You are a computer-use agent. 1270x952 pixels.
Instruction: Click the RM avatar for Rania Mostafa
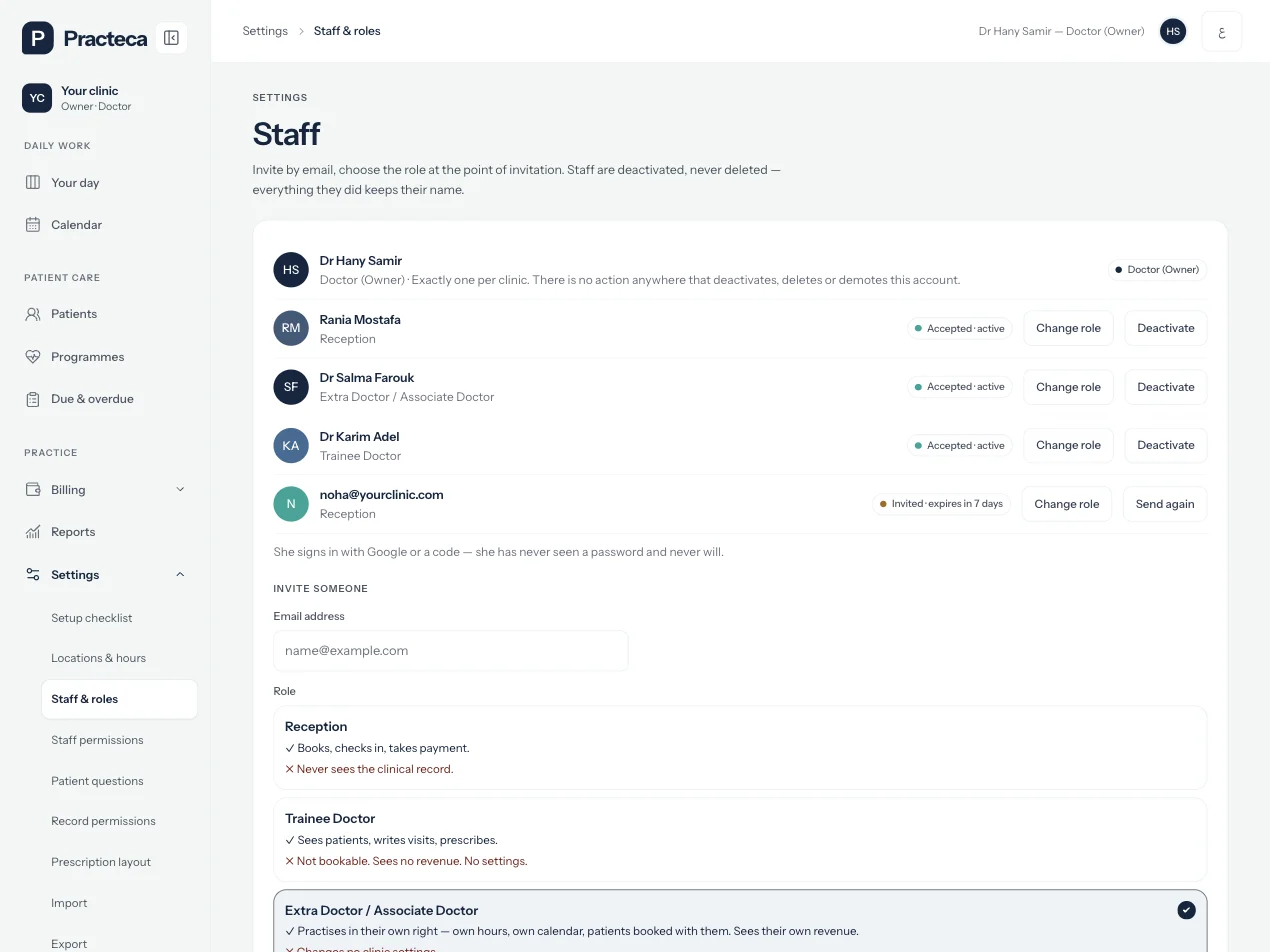291,328
